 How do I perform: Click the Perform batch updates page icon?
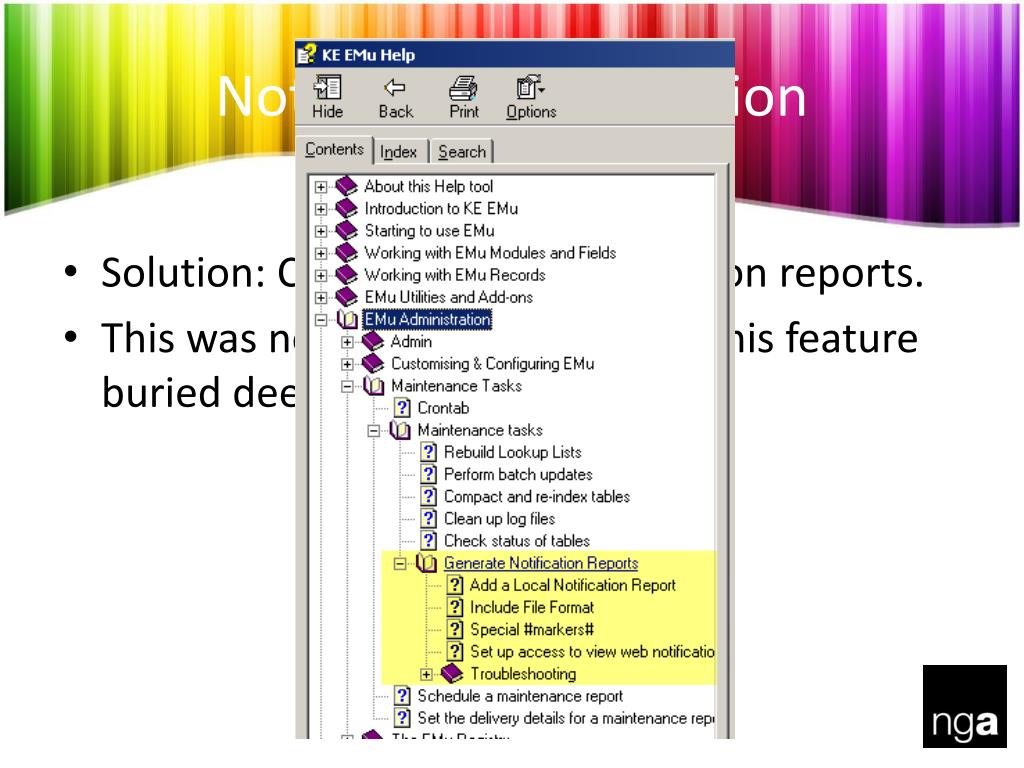coord(429,475)
